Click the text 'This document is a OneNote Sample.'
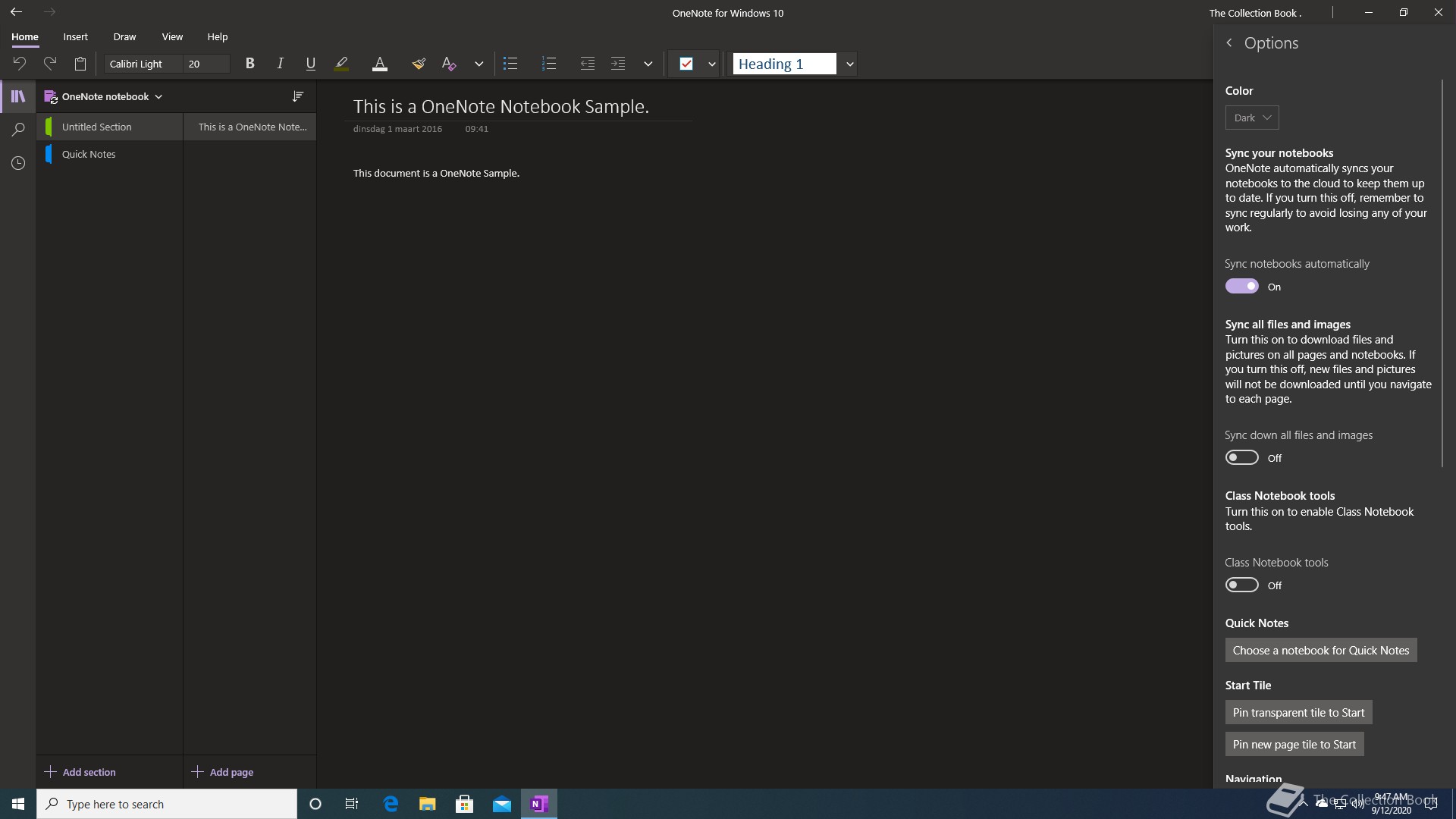Viewport: 1456px width, 819px height. [x=436, y=173]
